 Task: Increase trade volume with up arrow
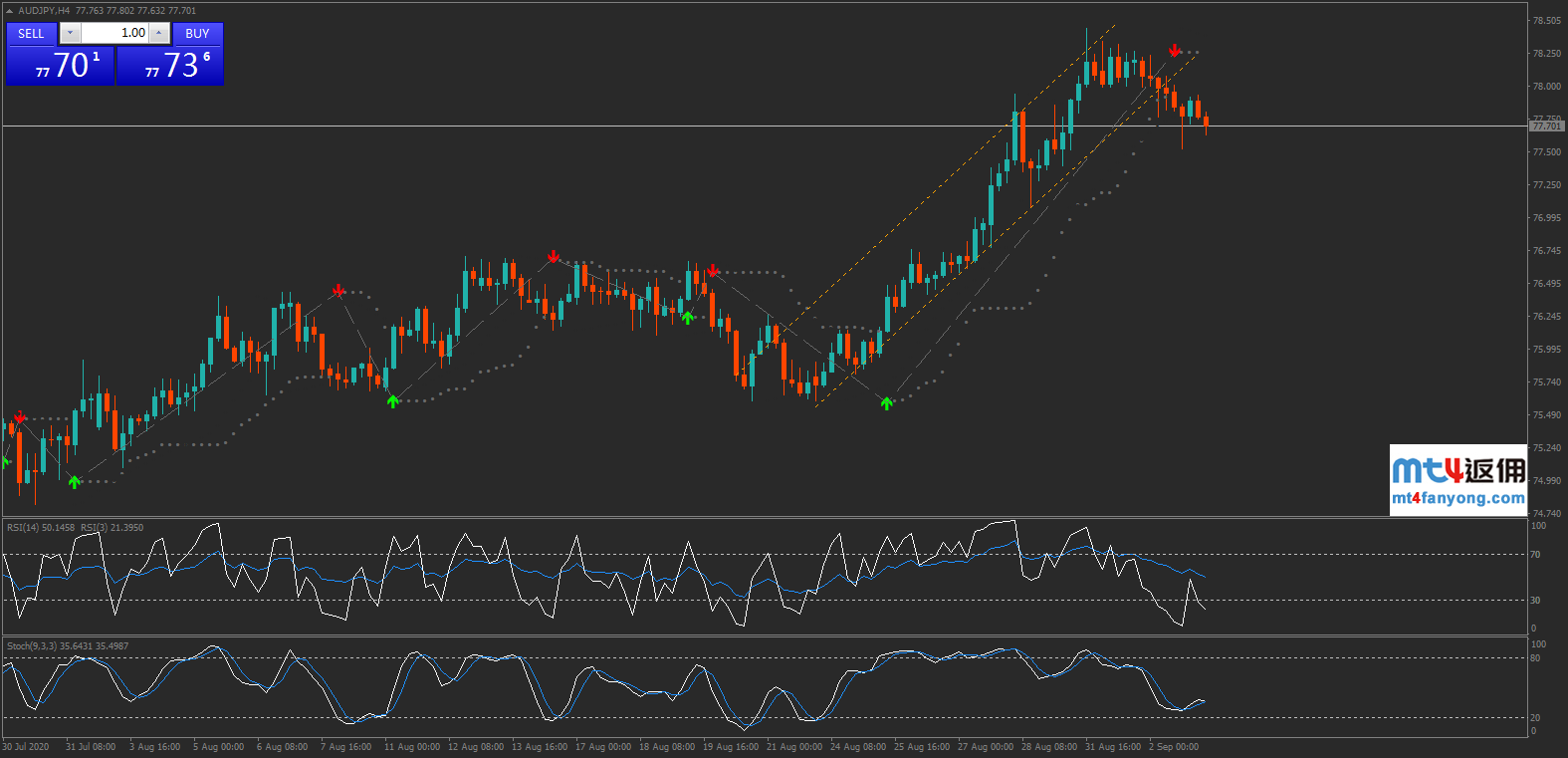click(158, 34)
